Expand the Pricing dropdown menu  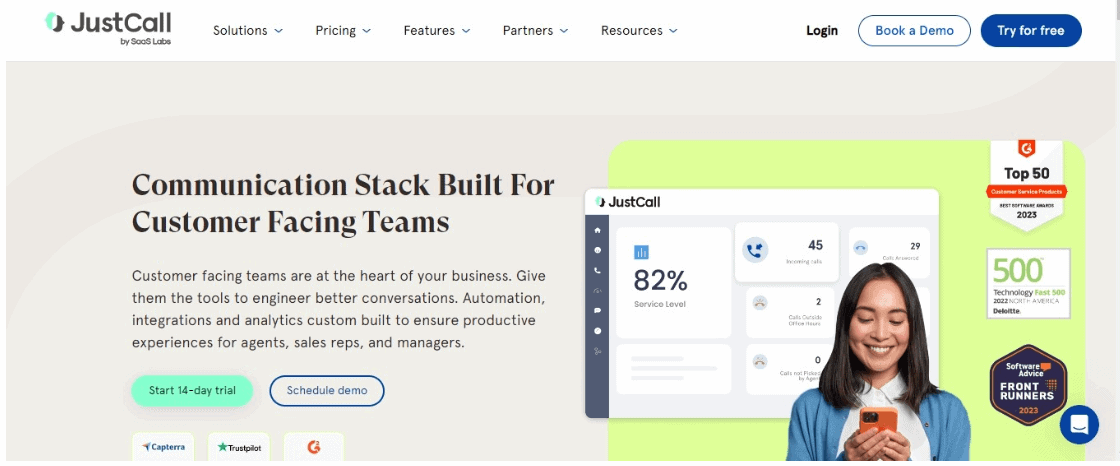pos(343,31)
